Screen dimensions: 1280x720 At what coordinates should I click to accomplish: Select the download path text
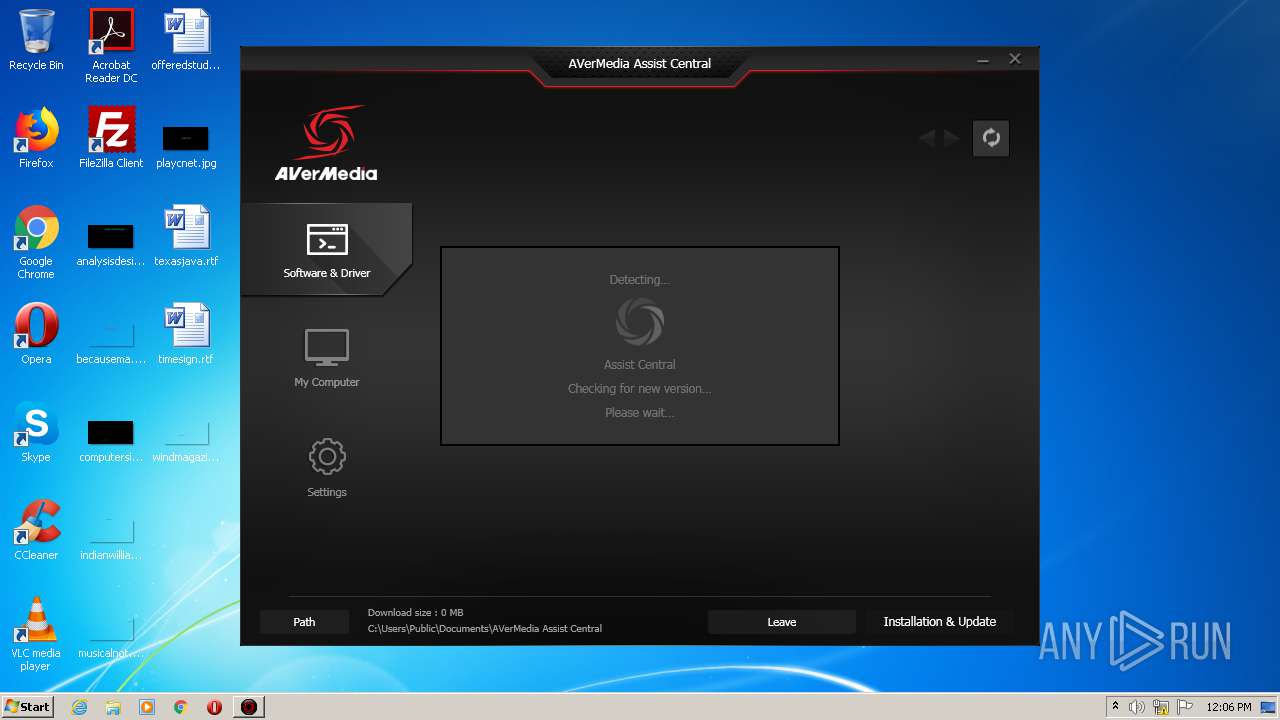coord(485,629)
